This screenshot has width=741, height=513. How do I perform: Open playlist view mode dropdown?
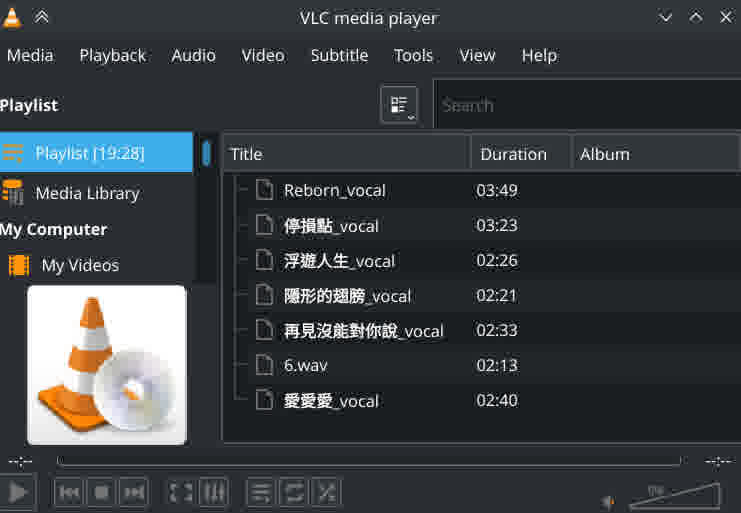pyautogui.click(x=399, y=105)
